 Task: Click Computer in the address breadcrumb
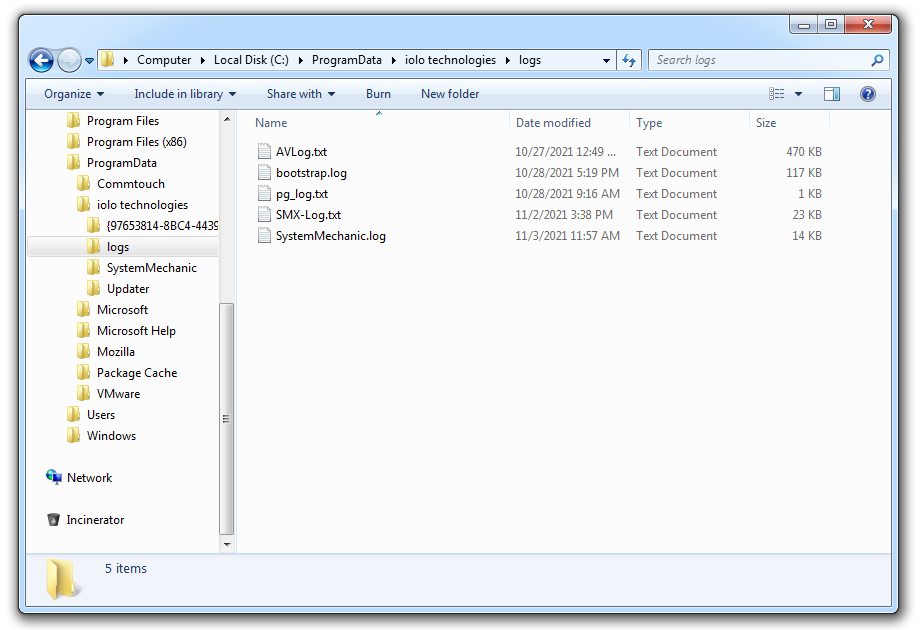(x=164, y=60)
